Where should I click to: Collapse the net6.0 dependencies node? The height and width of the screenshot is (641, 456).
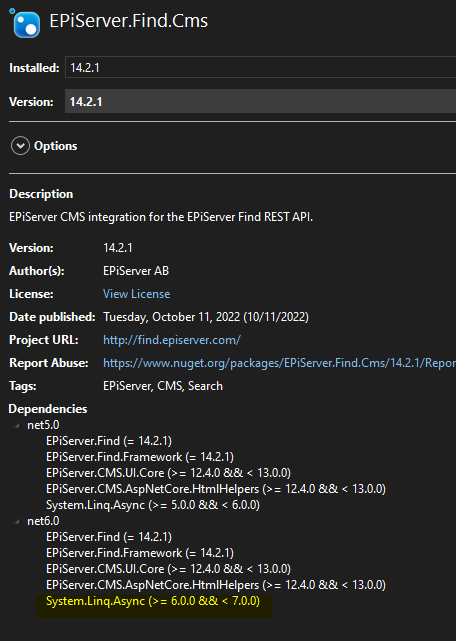pos(17,522)
